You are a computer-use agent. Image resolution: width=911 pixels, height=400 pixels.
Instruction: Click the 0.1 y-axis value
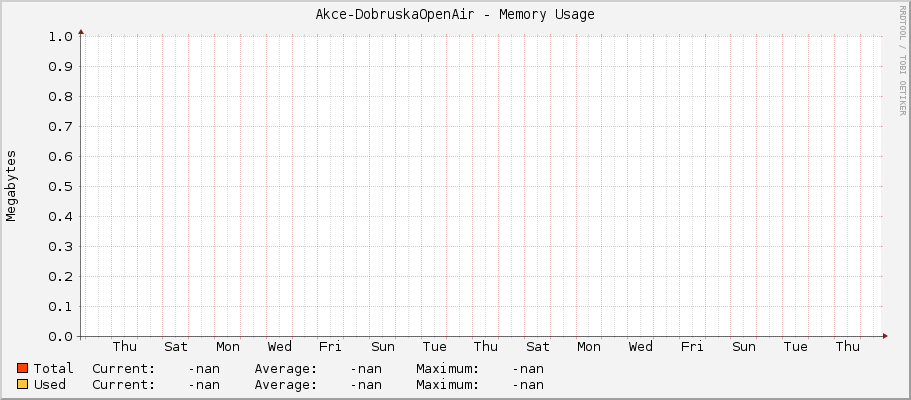(60, 306)
